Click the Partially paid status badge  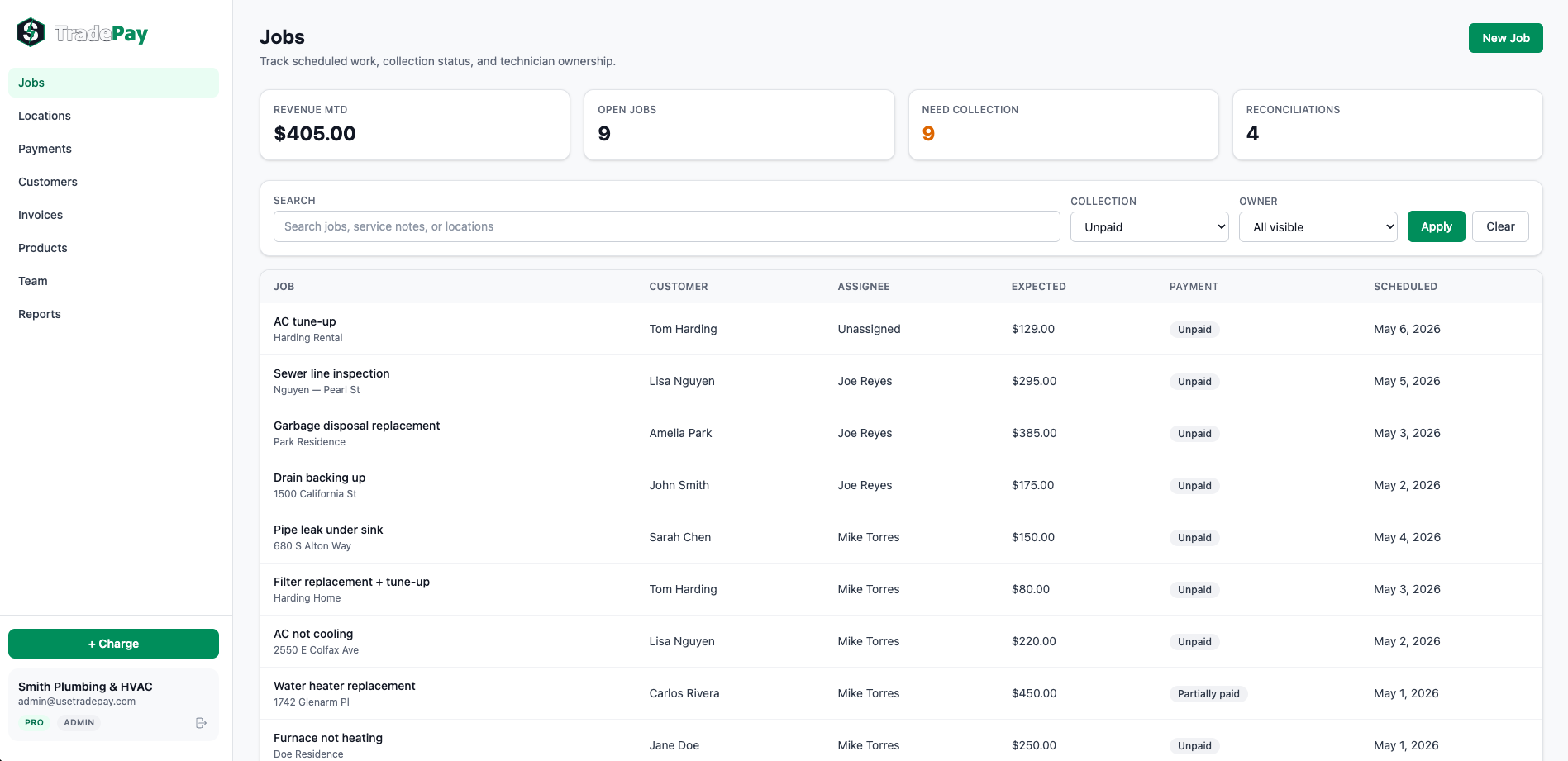[x=1208, y=694]
